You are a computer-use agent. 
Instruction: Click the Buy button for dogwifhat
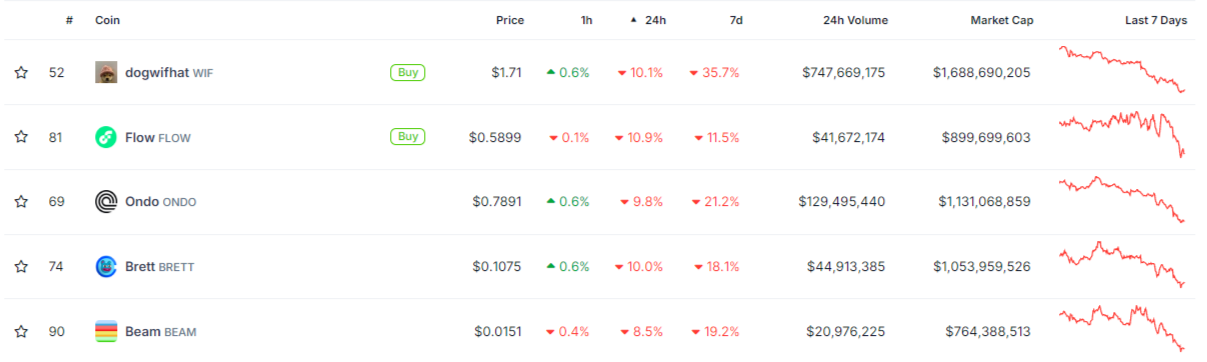(408, 72)
